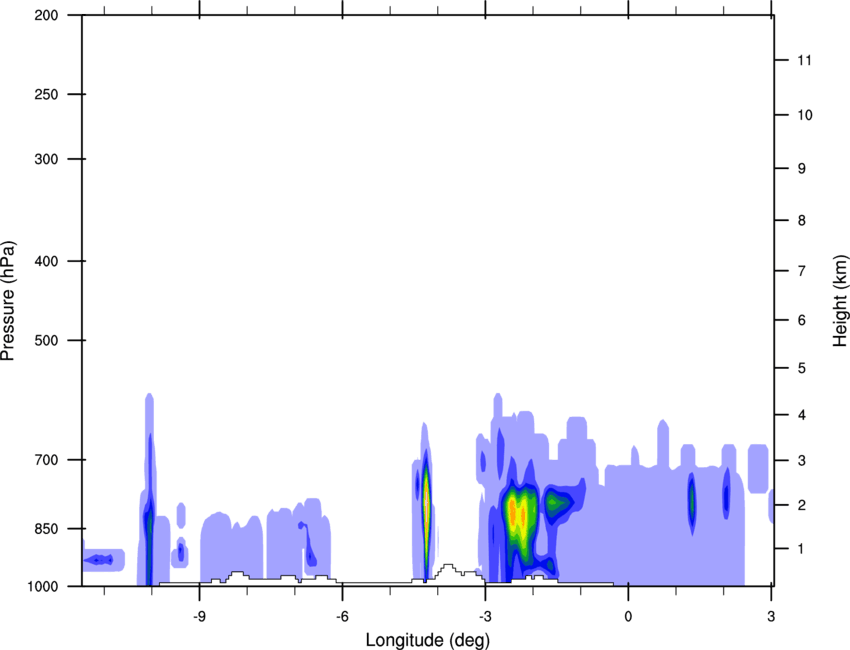
Task: Select the 400 pressure tick label
Action: click(x=46, y=261)
